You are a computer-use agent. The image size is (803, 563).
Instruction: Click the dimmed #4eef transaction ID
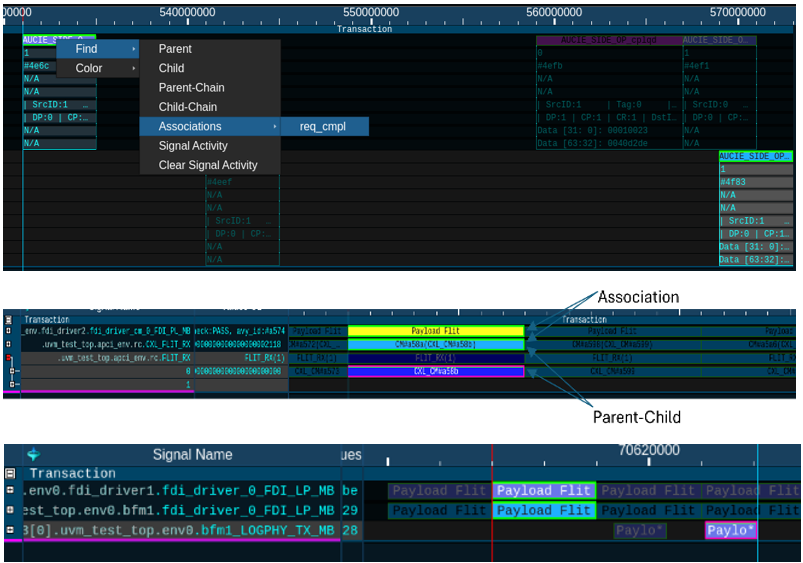click(242, 182)
